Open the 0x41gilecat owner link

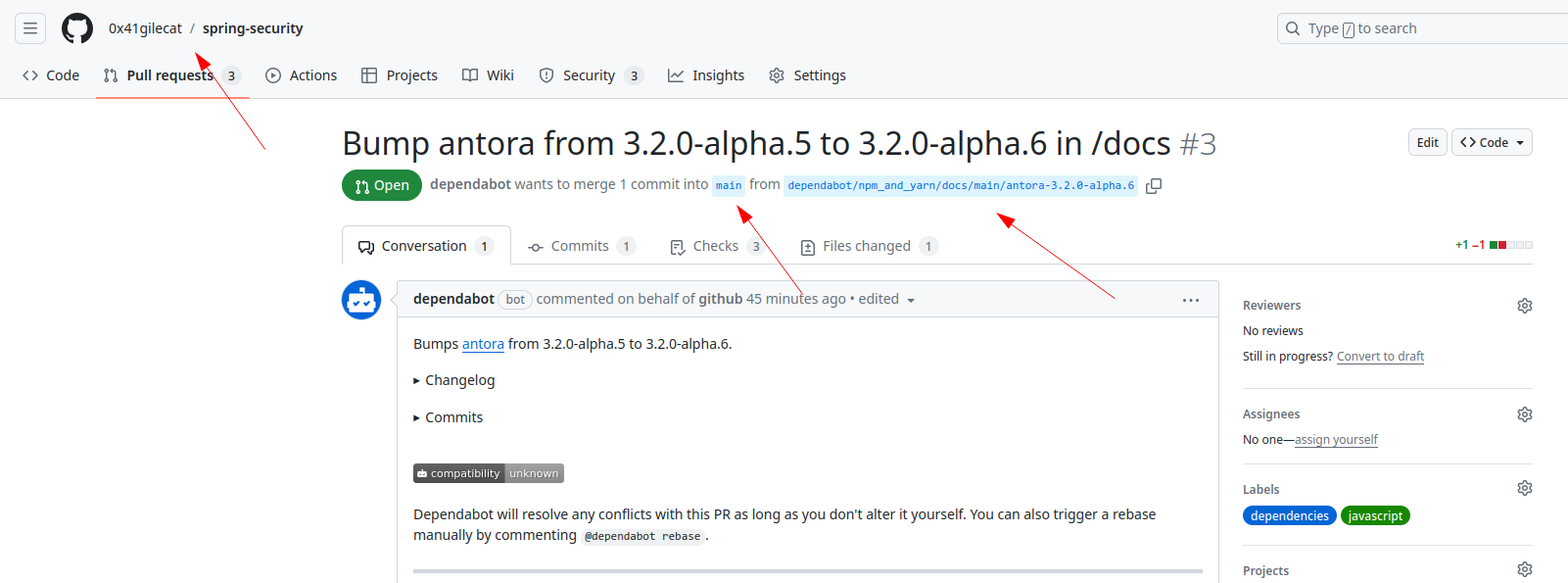point(145,28)
